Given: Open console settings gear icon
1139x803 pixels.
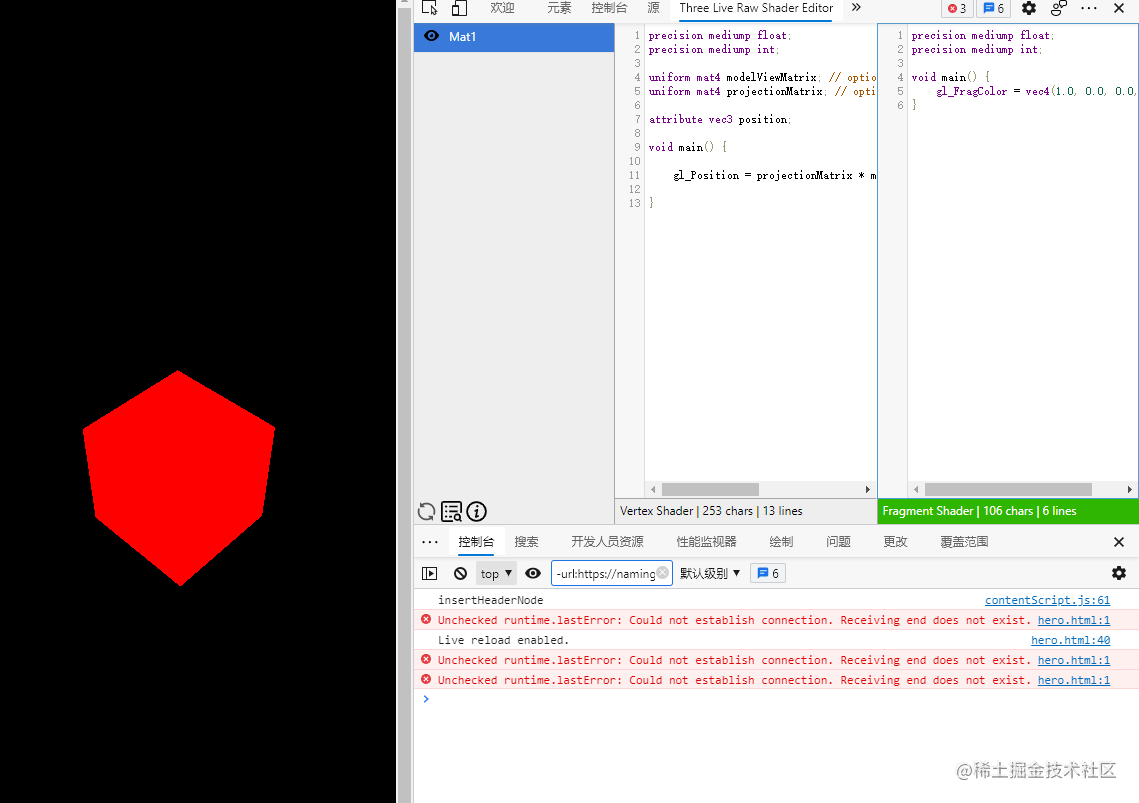Looking at the screenshot, I should (x=1119, y=573).
